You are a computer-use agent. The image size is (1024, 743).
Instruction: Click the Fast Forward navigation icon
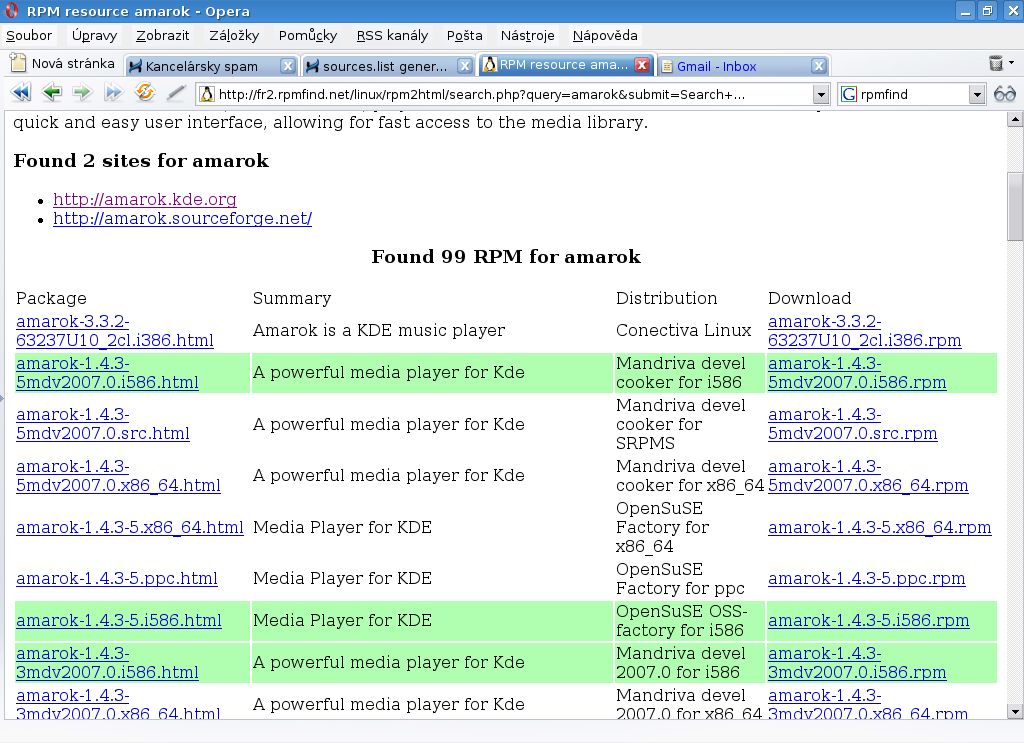tap(114, 93)
